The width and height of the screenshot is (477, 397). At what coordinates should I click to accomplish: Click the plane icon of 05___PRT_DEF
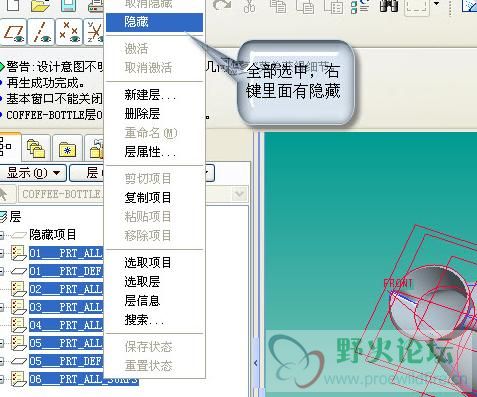coord(19,361)
